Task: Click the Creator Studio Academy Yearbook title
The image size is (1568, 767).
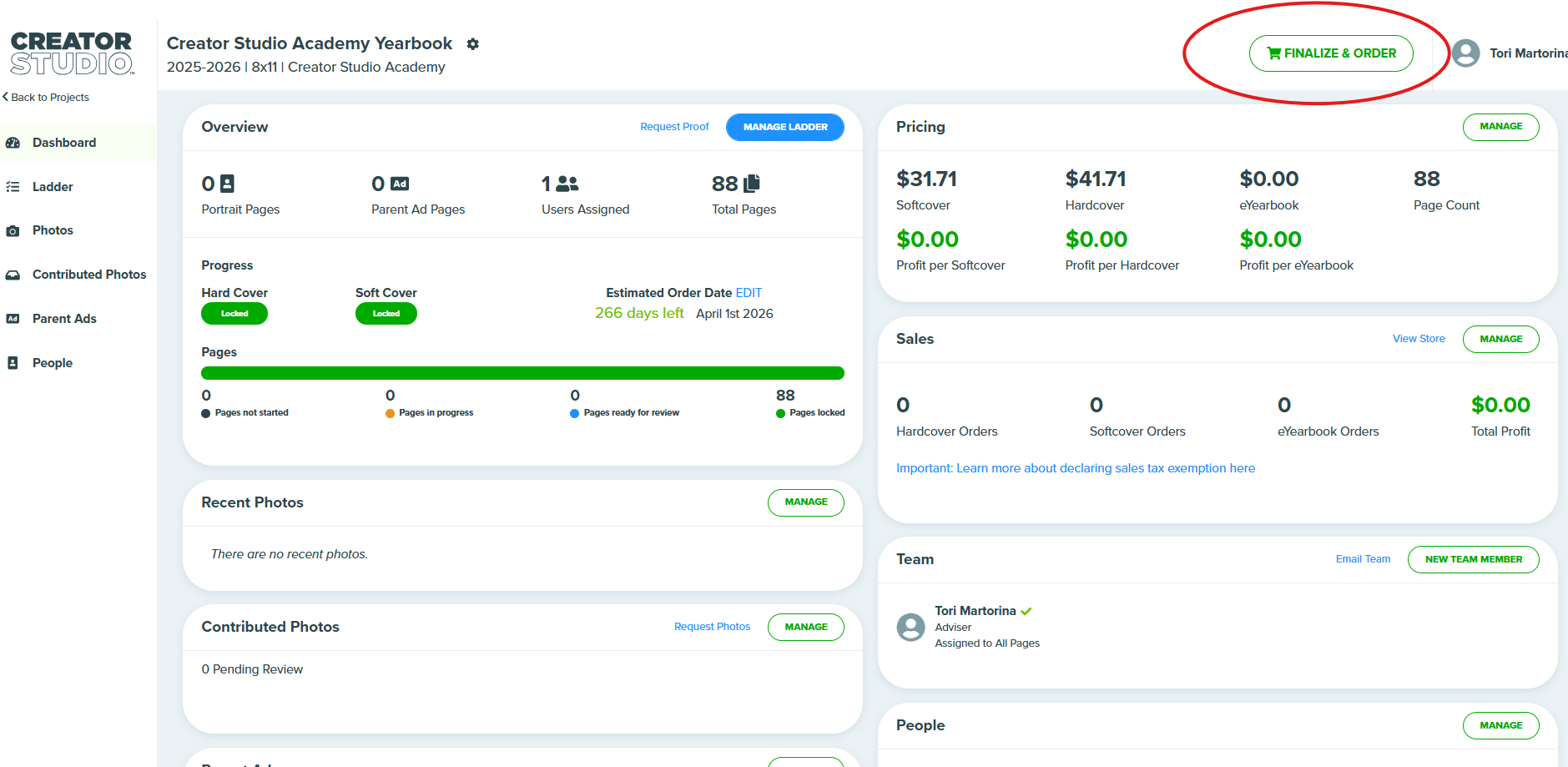Action: point(309,43)
